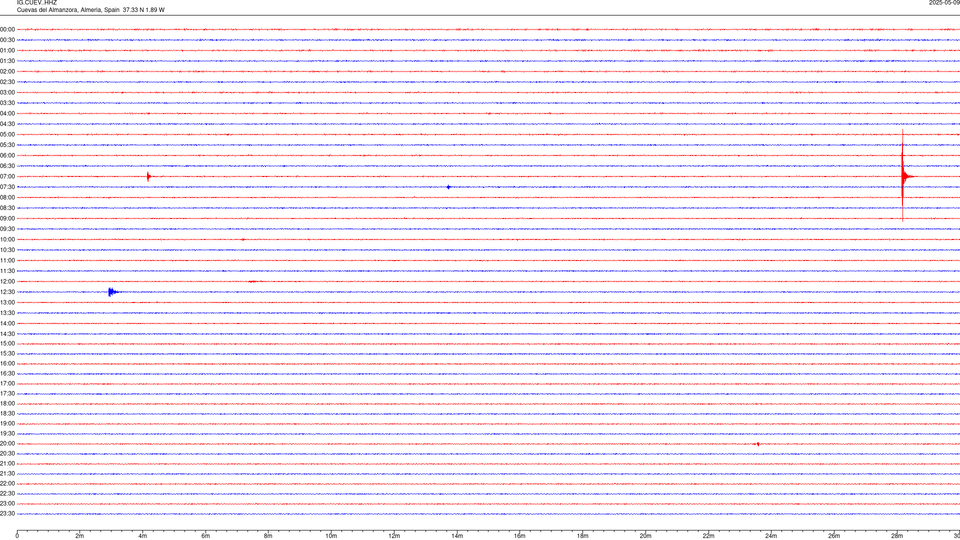Click the 21:00 time label

pyautogui.click(x=7, y=463)
